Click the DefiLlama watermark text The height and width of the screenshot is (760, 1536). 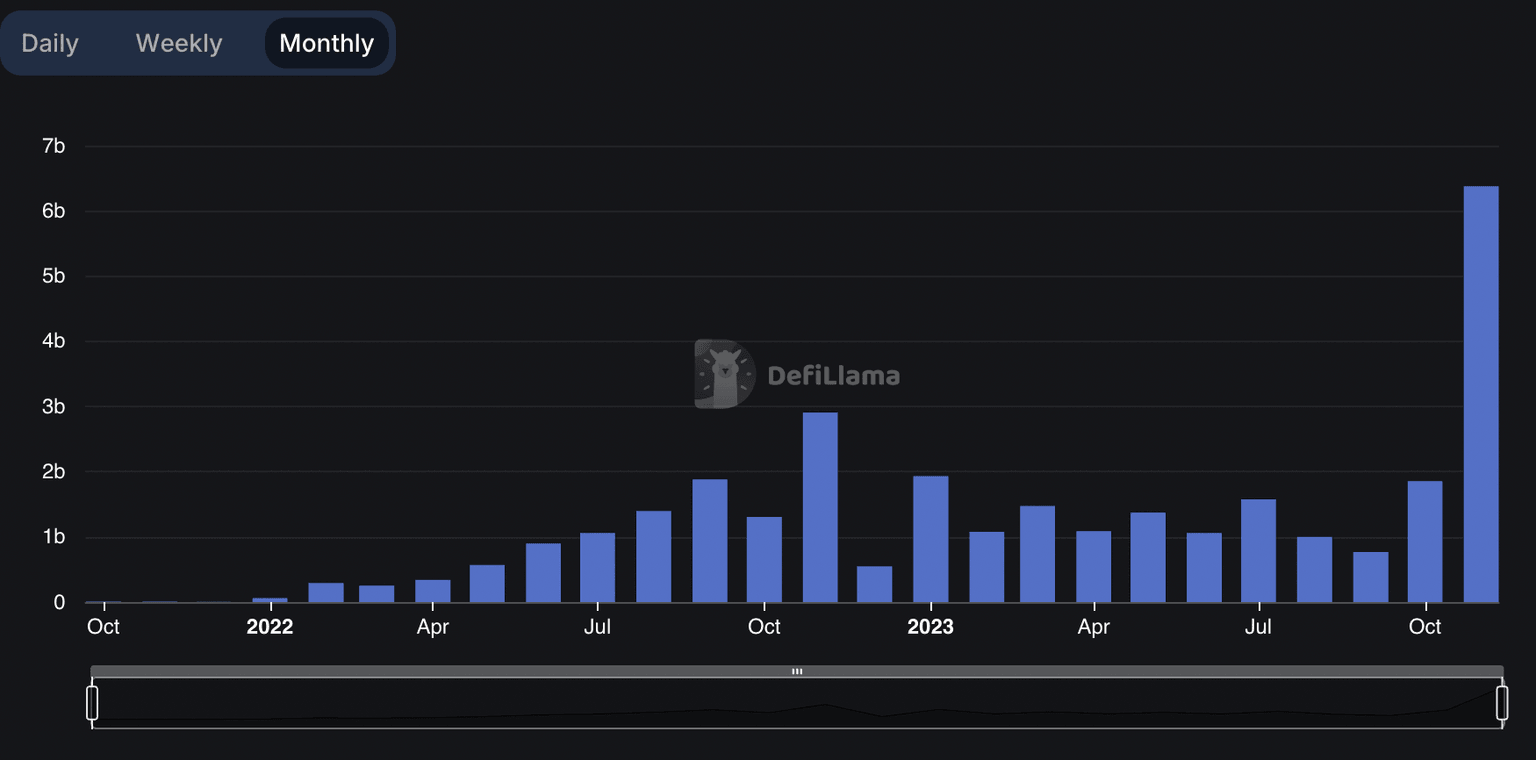click(833, 376)
